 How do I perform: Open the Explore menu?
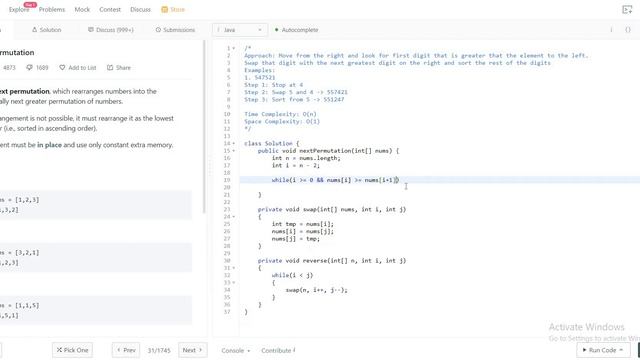click(19, 9)
